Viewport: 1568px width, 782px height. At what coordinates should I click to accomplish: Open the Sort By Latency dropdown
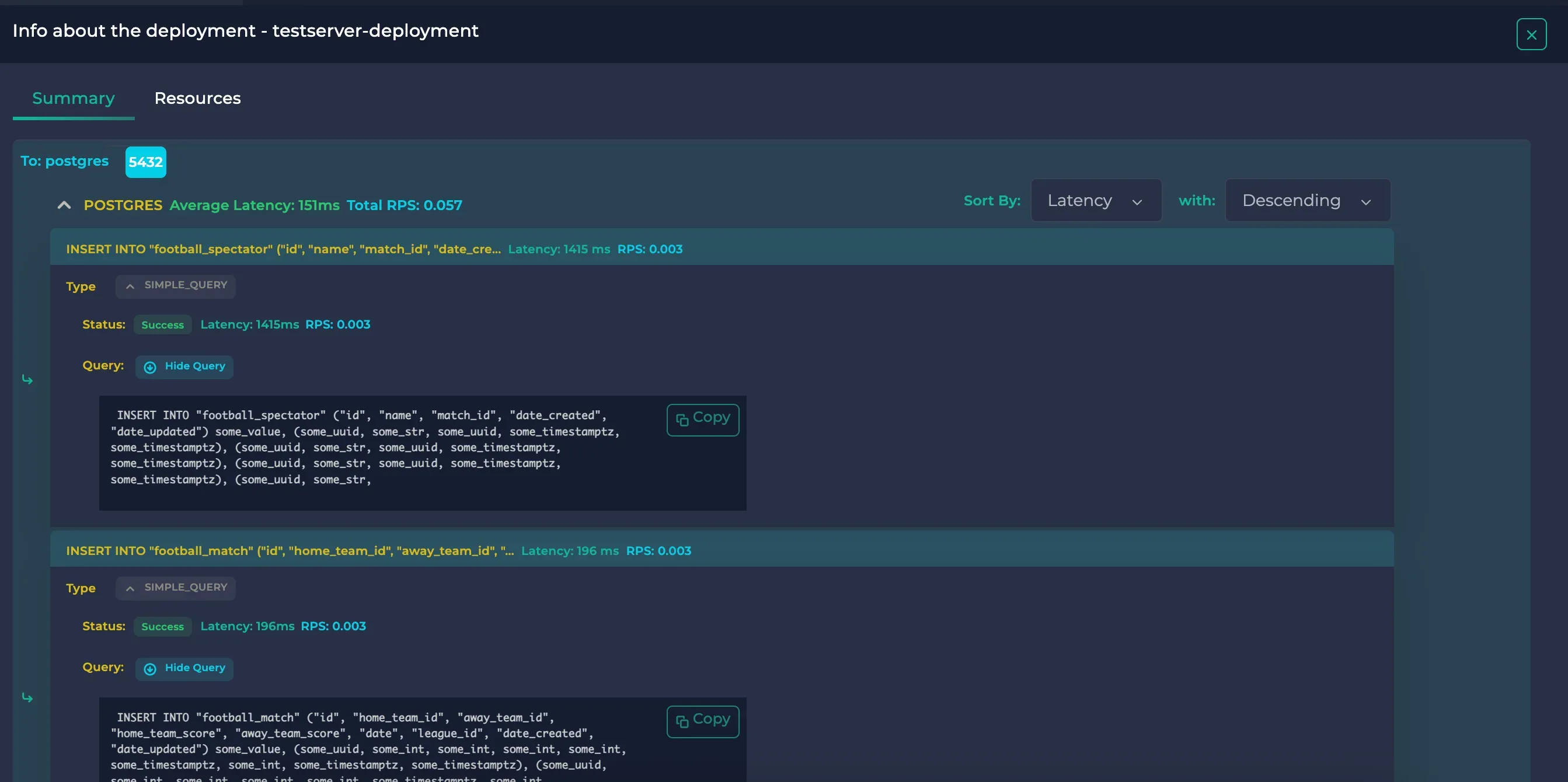1095,200
